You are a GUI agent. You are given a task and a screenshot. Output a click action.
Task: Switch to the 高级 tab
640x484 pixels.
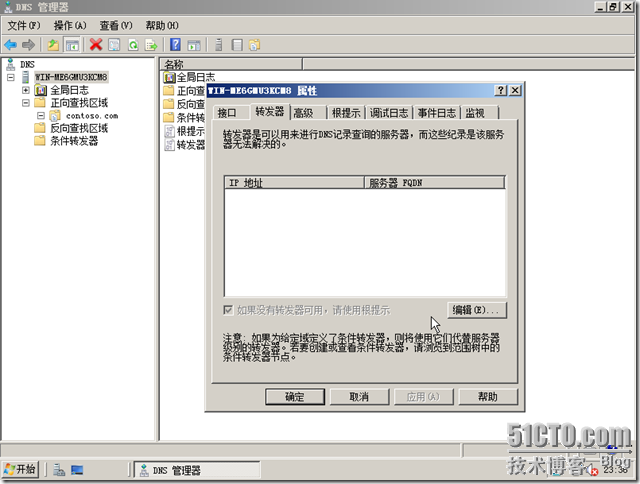[308, 113]
